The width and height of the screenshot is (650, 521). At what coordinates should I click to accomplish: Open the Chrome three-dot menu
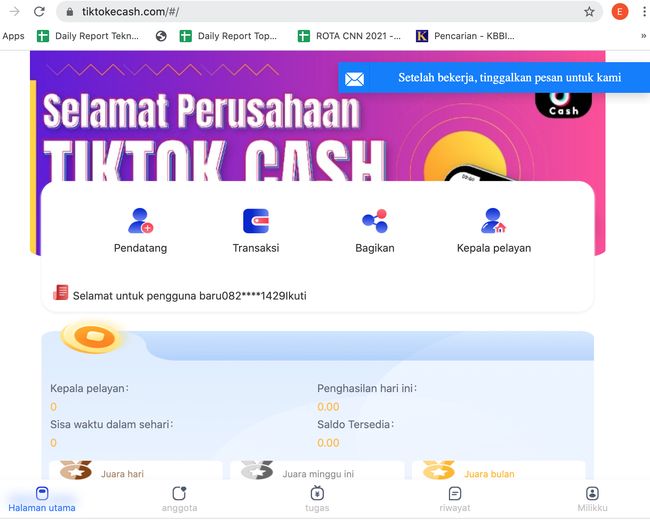pyautogui.click(x=644, y=12)
